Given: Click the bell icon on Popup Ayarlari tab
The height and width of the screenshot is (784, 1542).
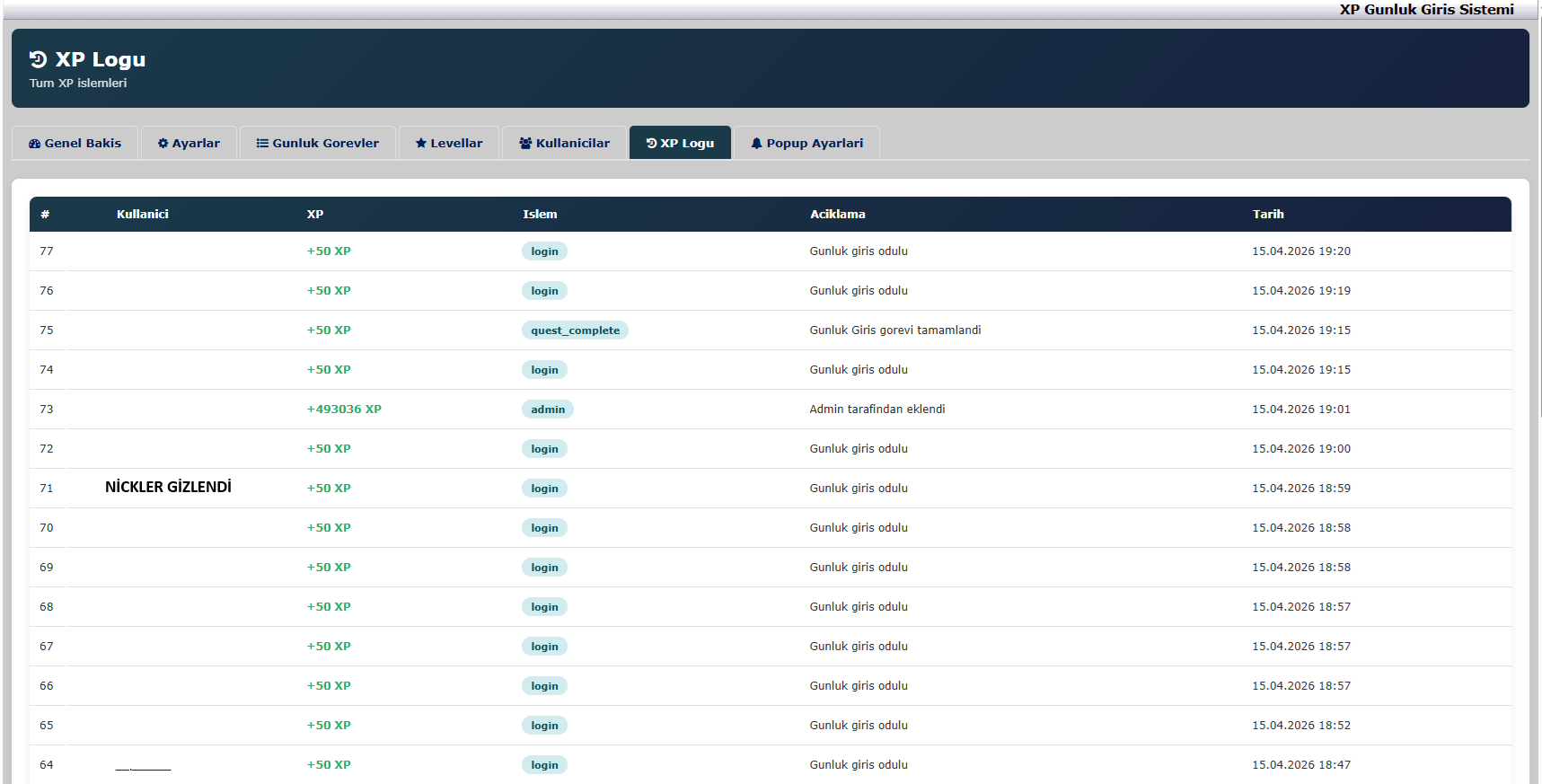Looking at the screenshot, I should (756, 144).
